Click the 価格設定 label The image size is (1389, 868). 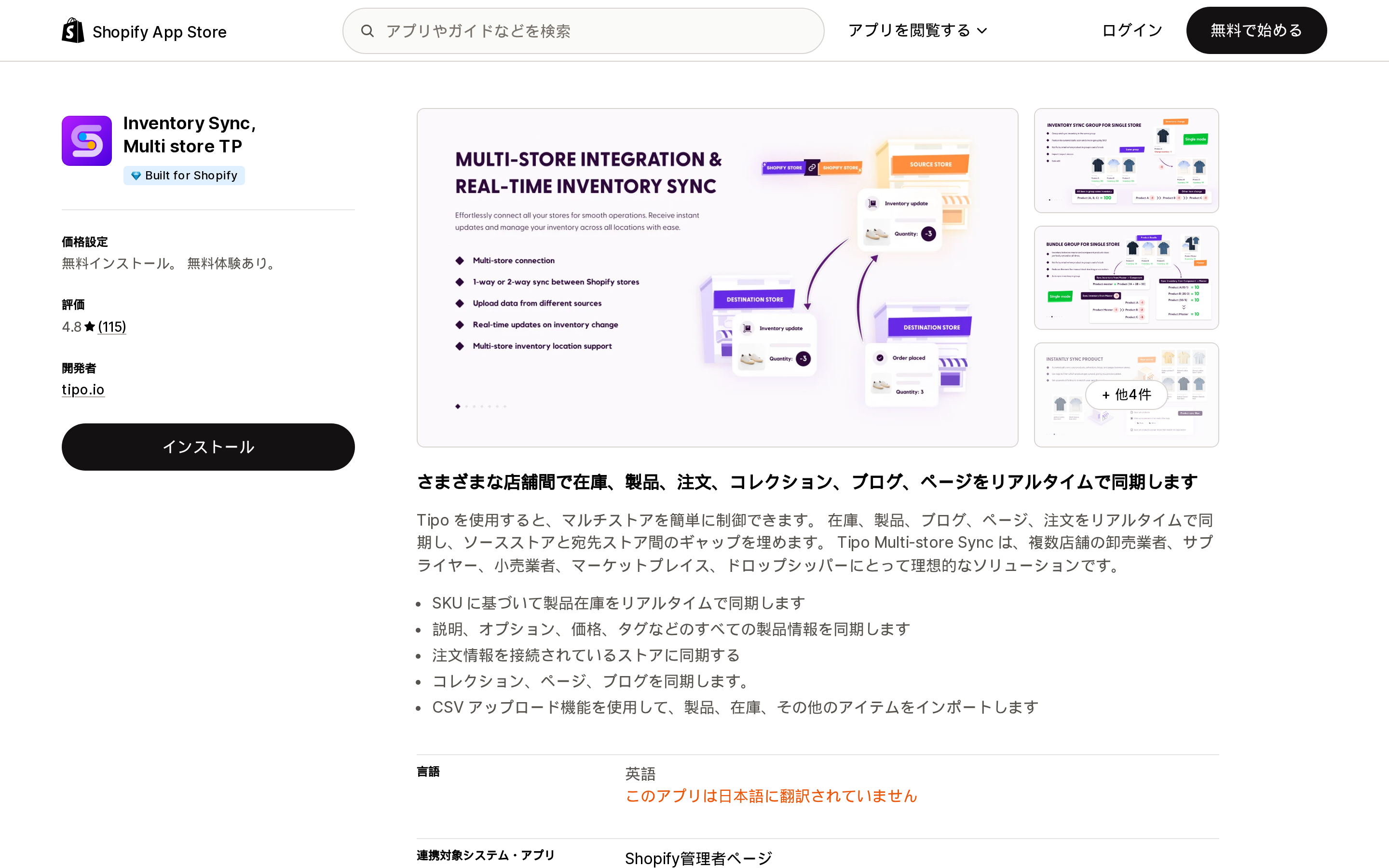pos(85,242)
